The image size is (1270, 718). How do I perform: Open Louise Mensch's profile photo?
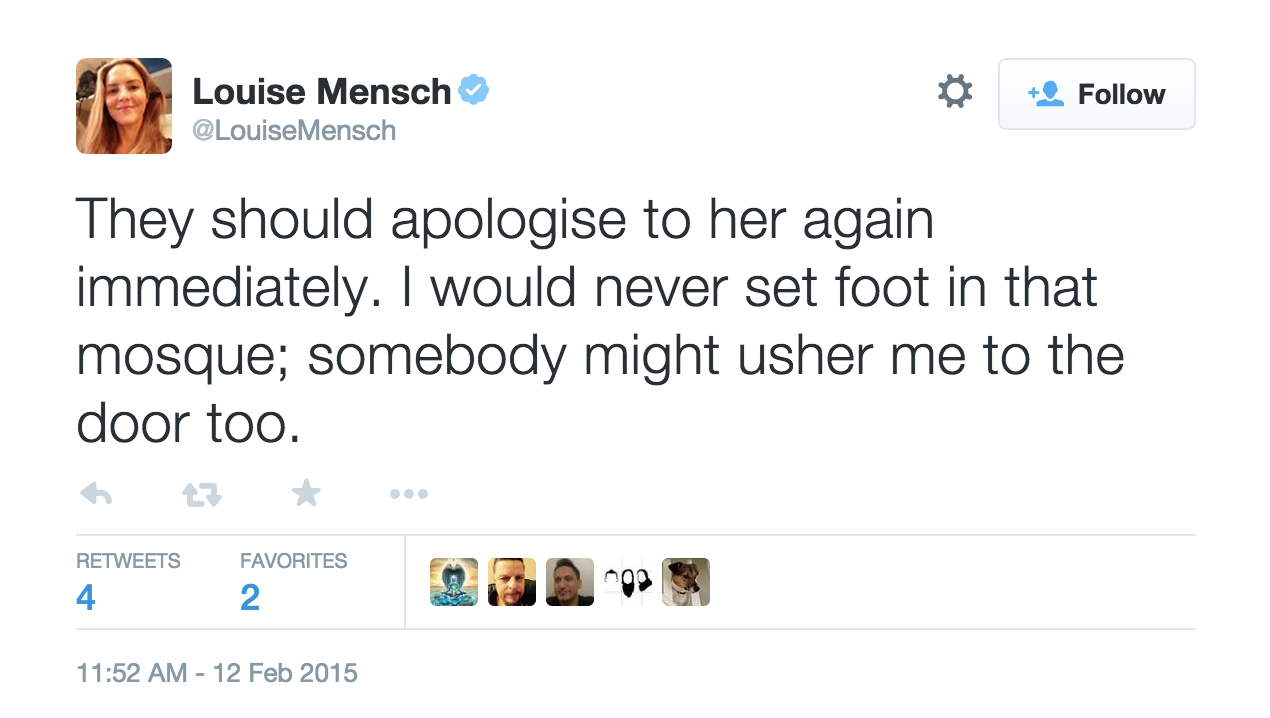124,106
